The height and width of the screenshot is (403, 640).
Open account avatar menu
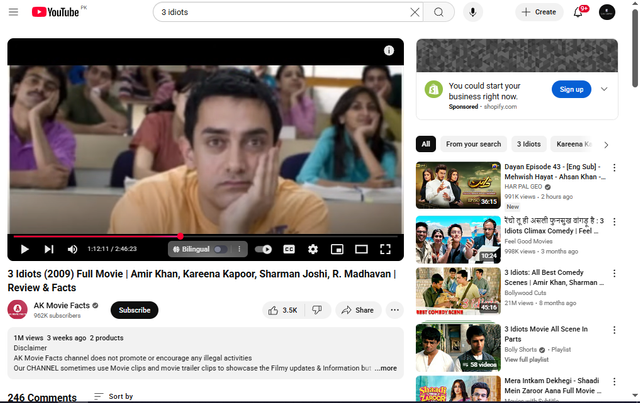(607, 12)
